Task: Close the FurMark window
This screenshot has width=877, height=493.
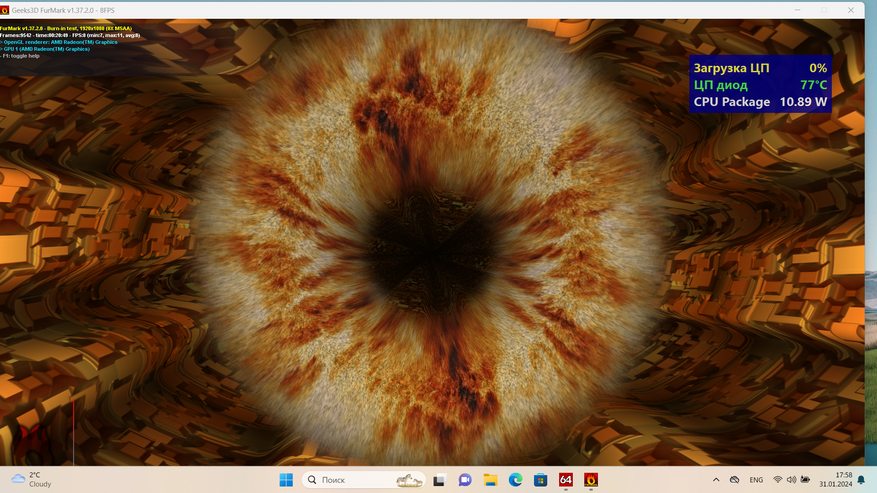Action: tap(851, 10)
